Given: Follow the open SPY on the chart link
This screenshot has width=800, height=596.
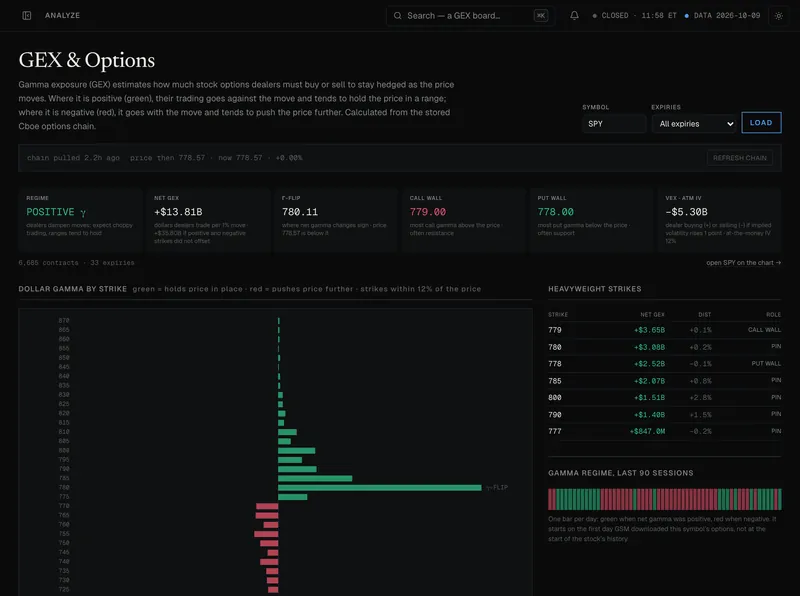Looking at the screenshot, I should pyautogui.click(x=743, y=263).
